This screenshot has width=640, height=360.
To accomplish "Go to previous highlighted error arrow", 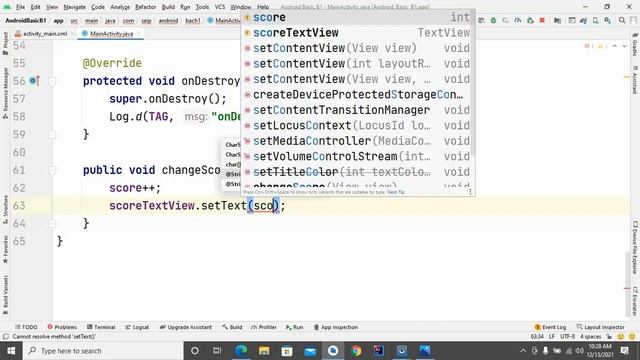I will [615, 46].
